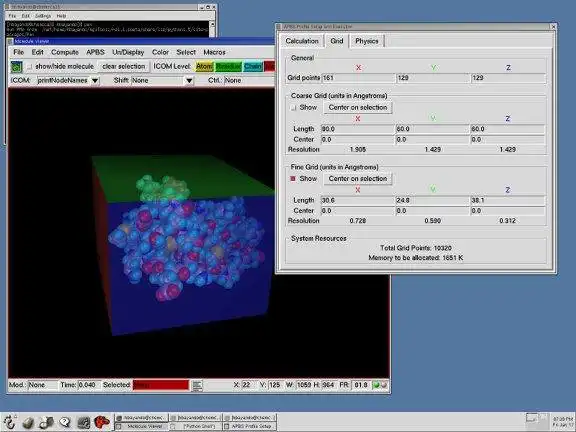576x432 pixels.
Task: Open the terminal window's Help menu
Action: coord(61,16)
